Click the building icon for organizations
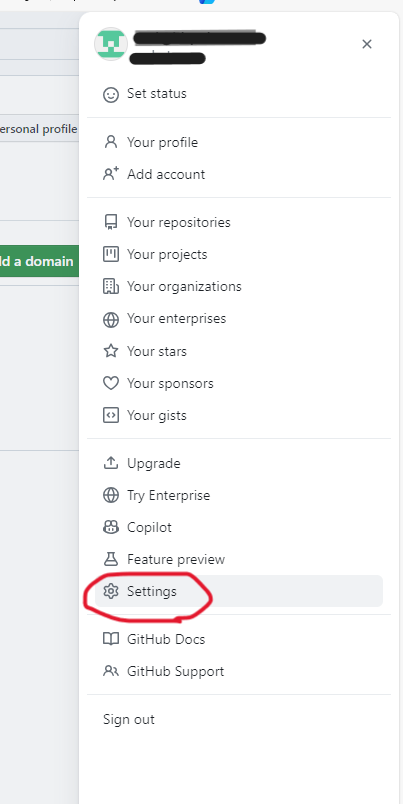 pyautogui.click(x=111, y=286)
